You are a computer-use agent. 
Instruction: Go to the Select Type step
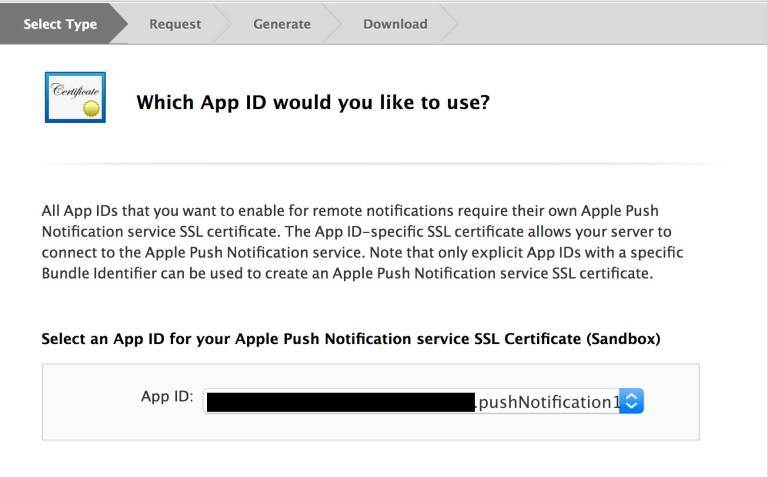[x=60, y=24]
